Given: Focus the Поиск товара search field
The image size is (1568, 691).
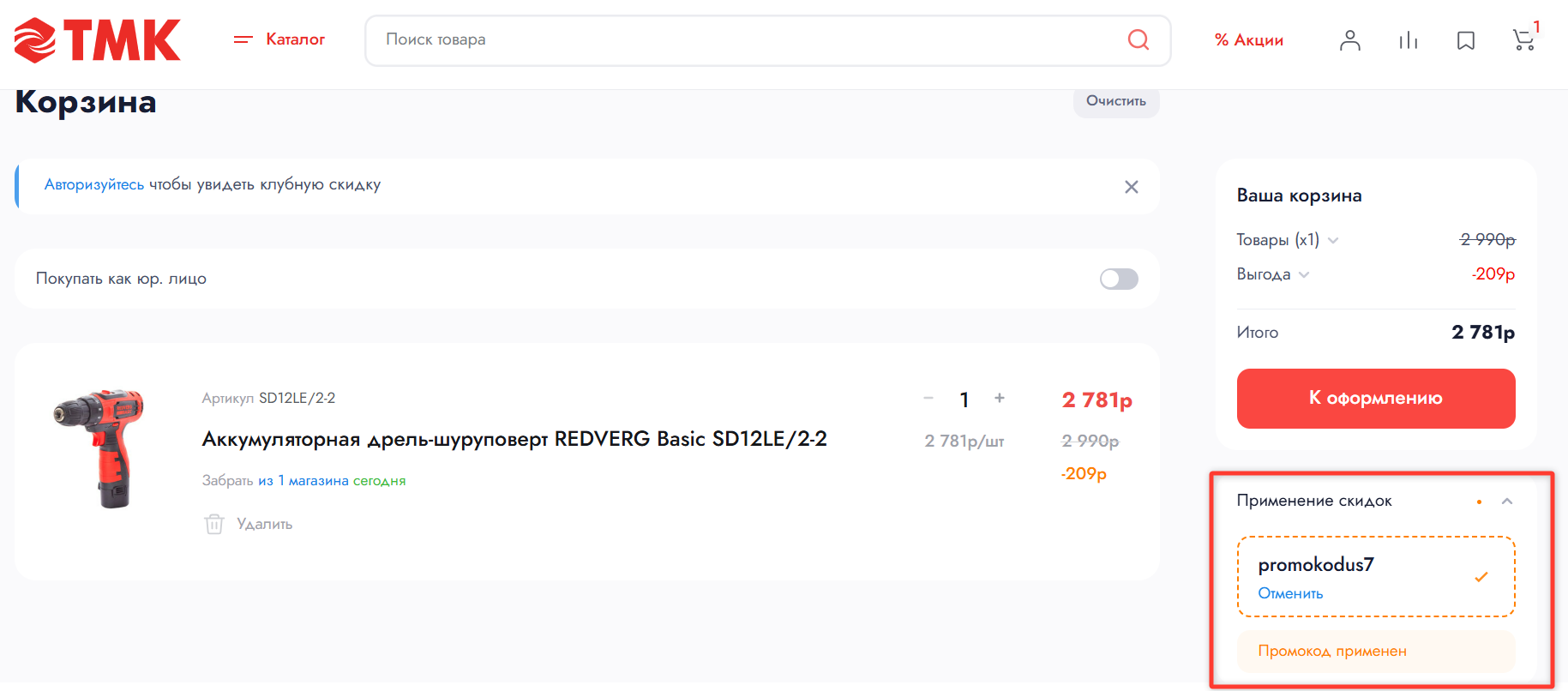Looking at the screenshot, I should pyautogui.click(x=767, y=40).
